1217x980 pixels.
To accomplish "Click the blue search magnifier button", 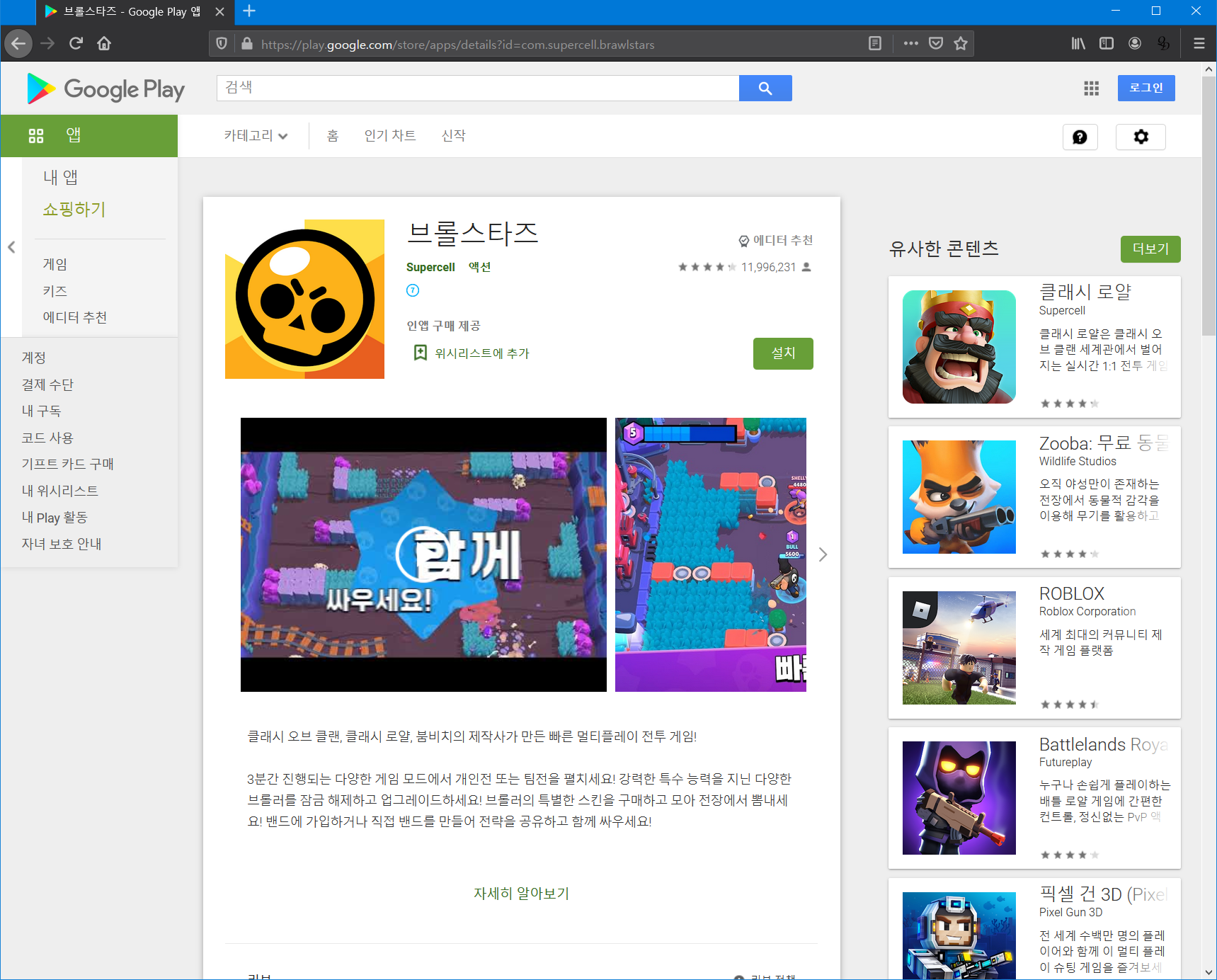I will point(765,88).
